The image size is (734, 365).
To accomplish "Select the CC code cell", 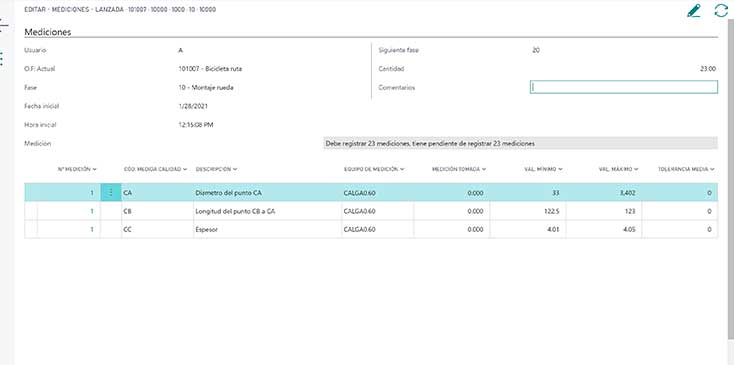I will 157,230.
